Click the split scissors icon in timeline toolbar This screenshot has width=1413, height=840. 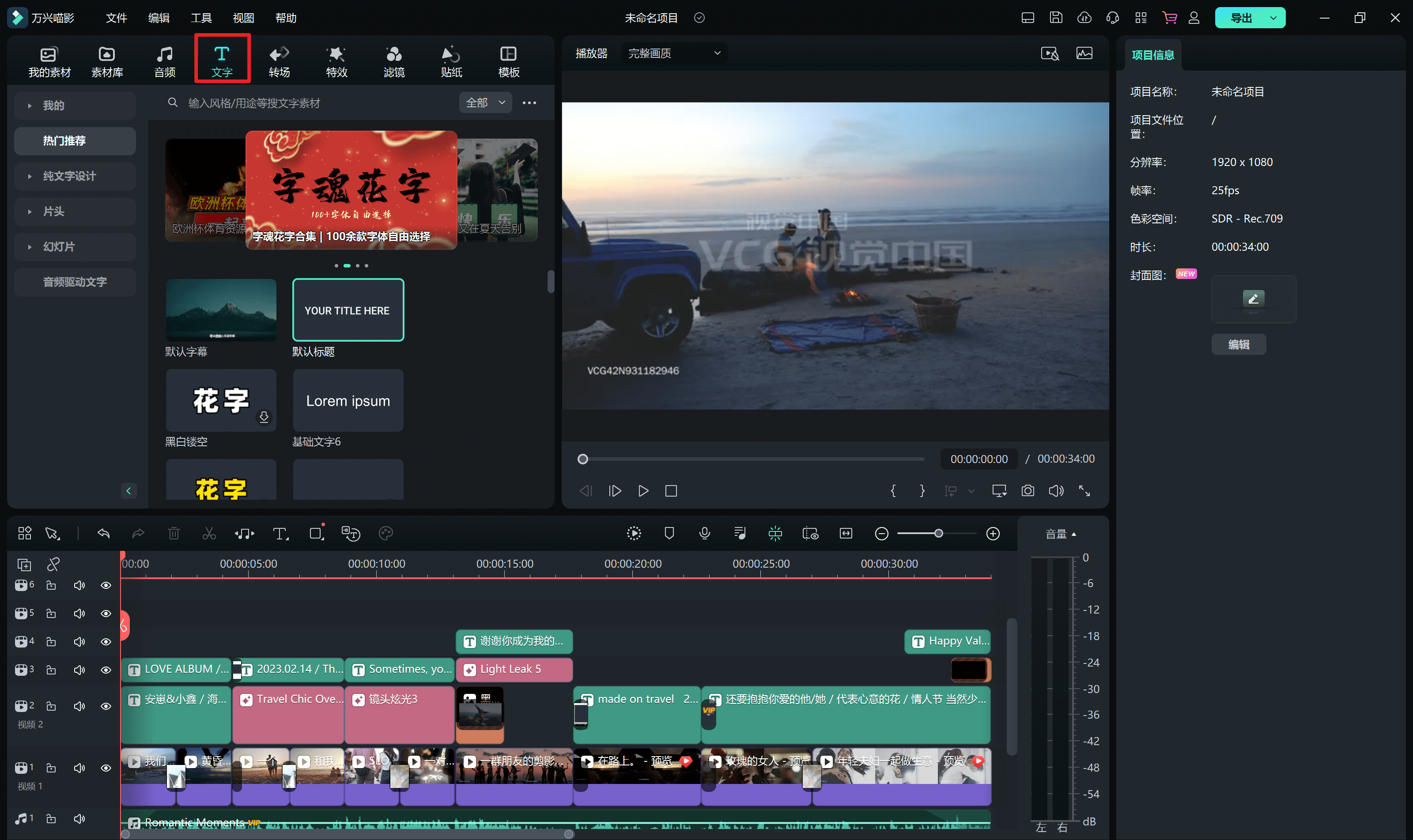tap(209, 533)
